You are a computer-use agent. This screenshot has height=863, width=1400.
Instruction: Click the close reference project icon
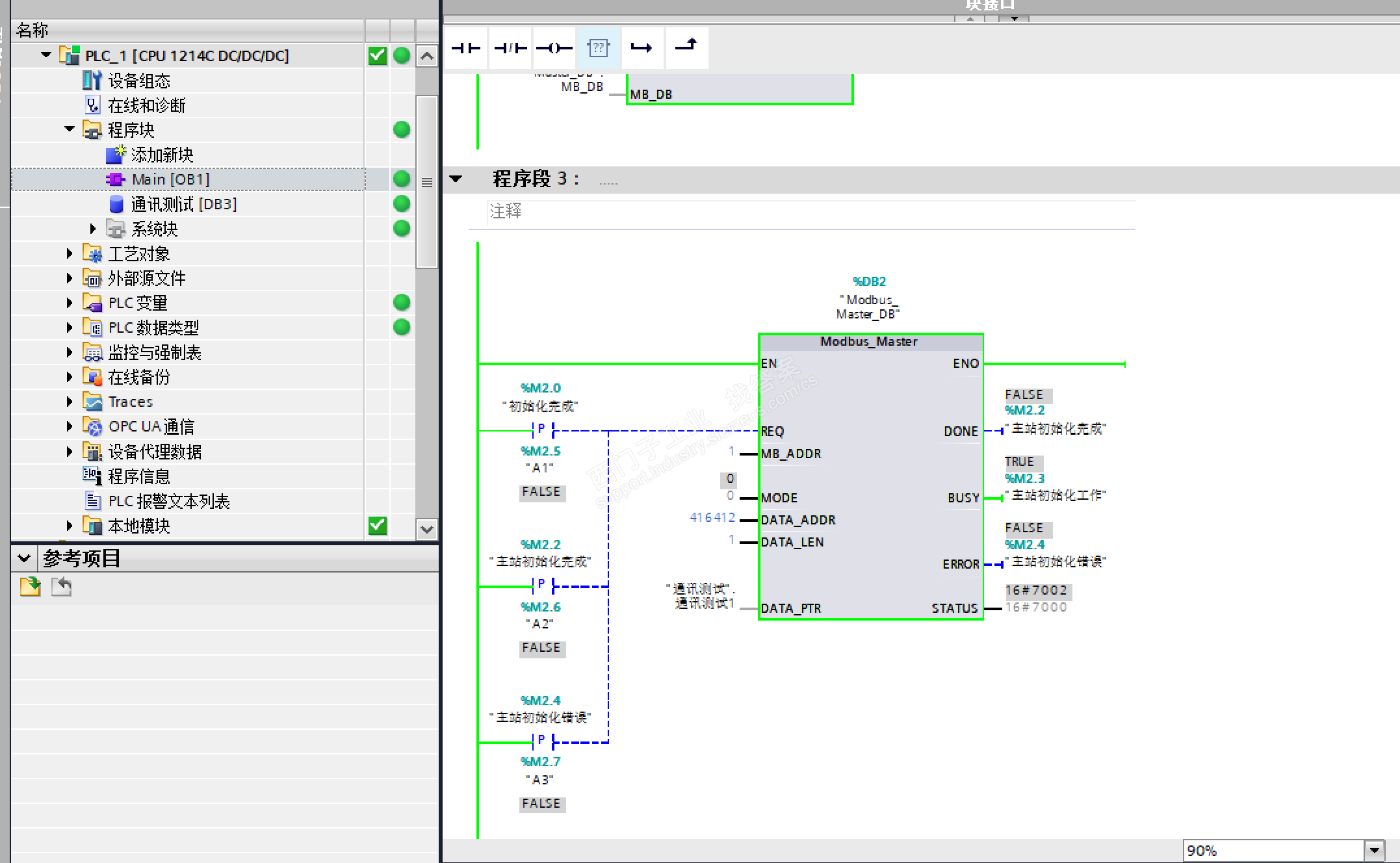click(x=62, y=587)
